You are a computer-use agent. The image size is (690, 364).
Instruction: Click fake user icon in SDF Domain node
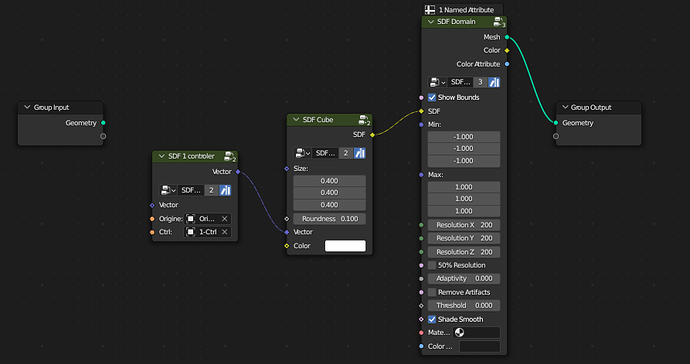[x=494, y=82]
